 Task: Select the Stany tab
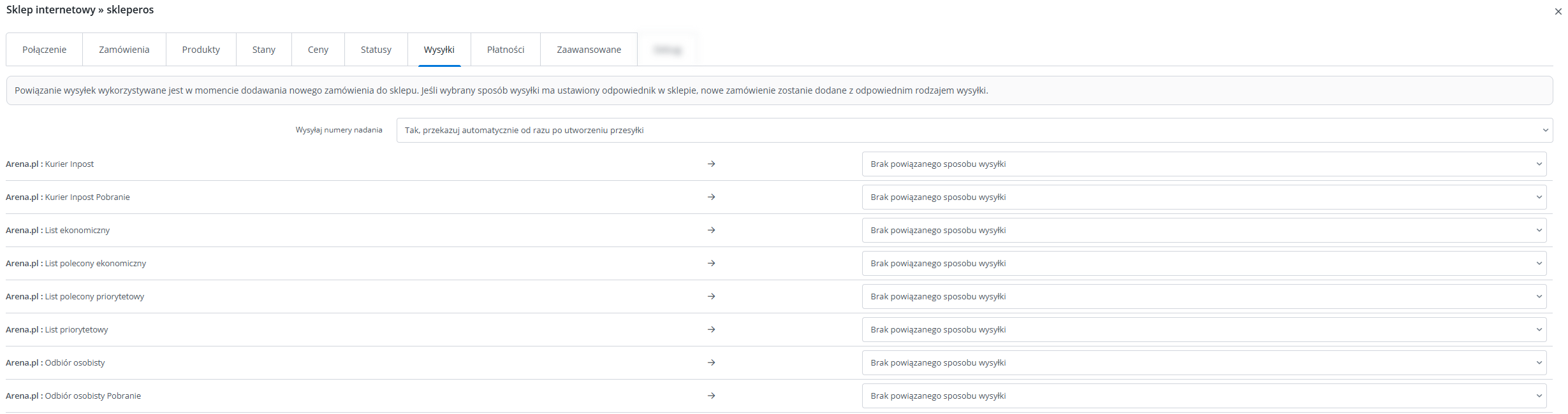[x=264, y=50]
